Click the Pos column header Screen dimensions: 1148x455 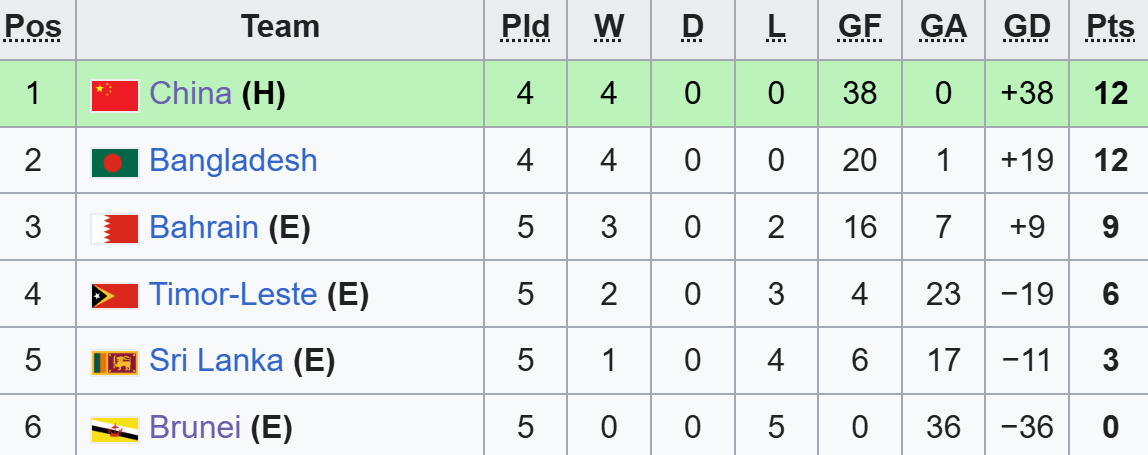tap(33, 27)
